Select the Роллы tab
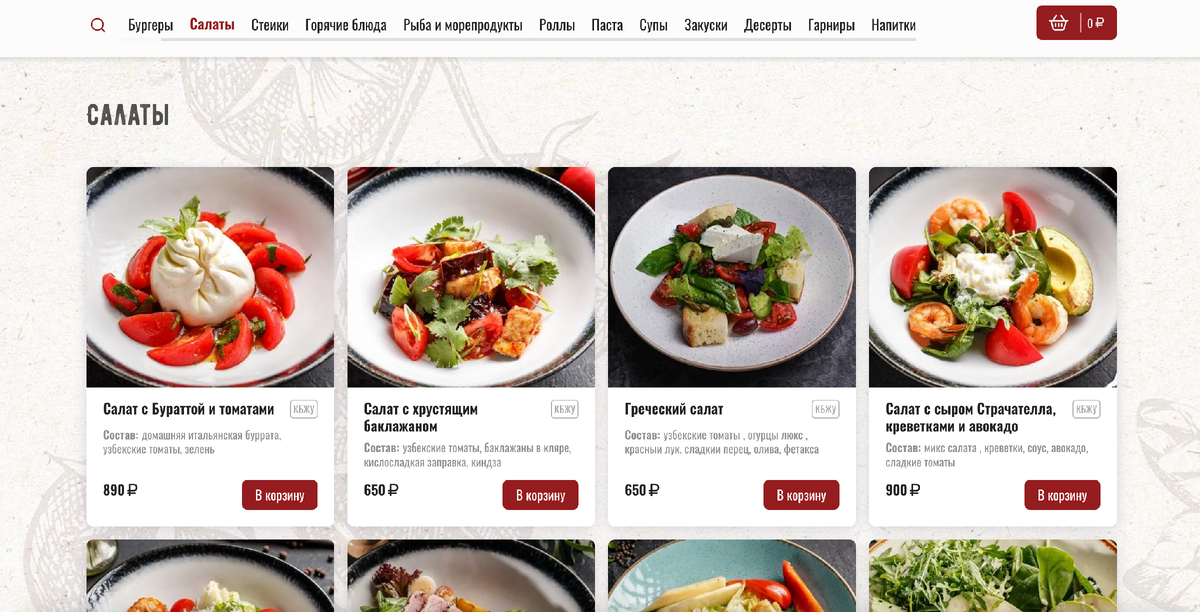Image resolution: width=1200 pixels, height=612 pixels. [557, 25]
